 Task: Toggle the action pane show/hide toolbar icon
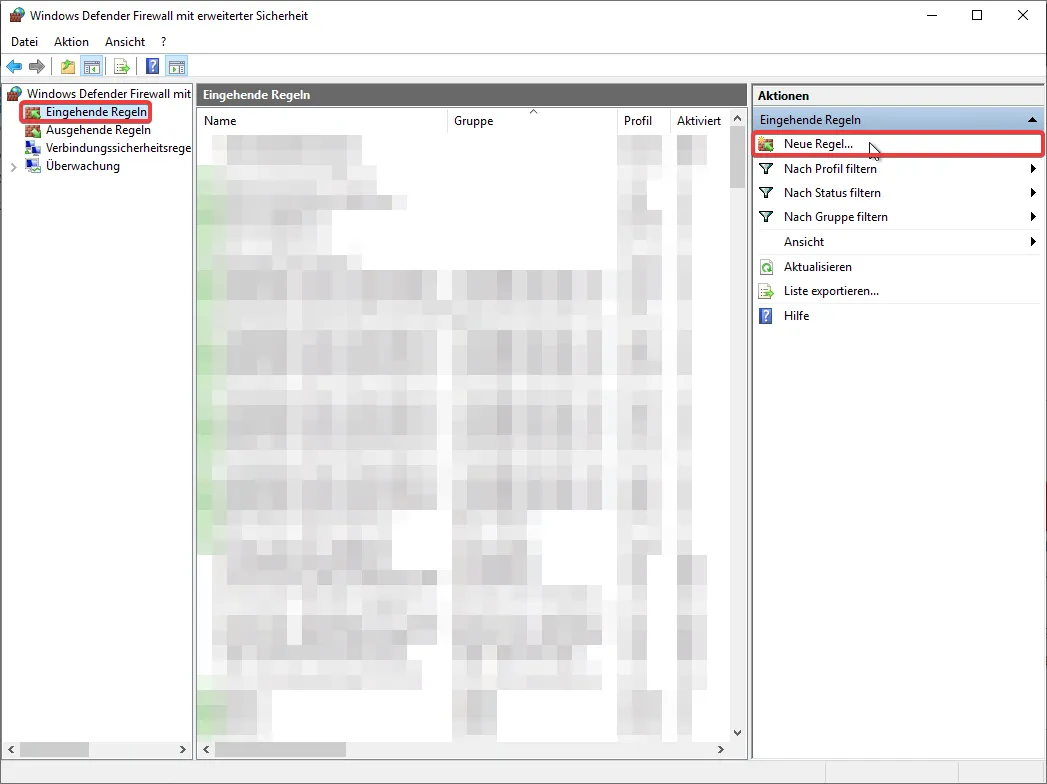177,66
